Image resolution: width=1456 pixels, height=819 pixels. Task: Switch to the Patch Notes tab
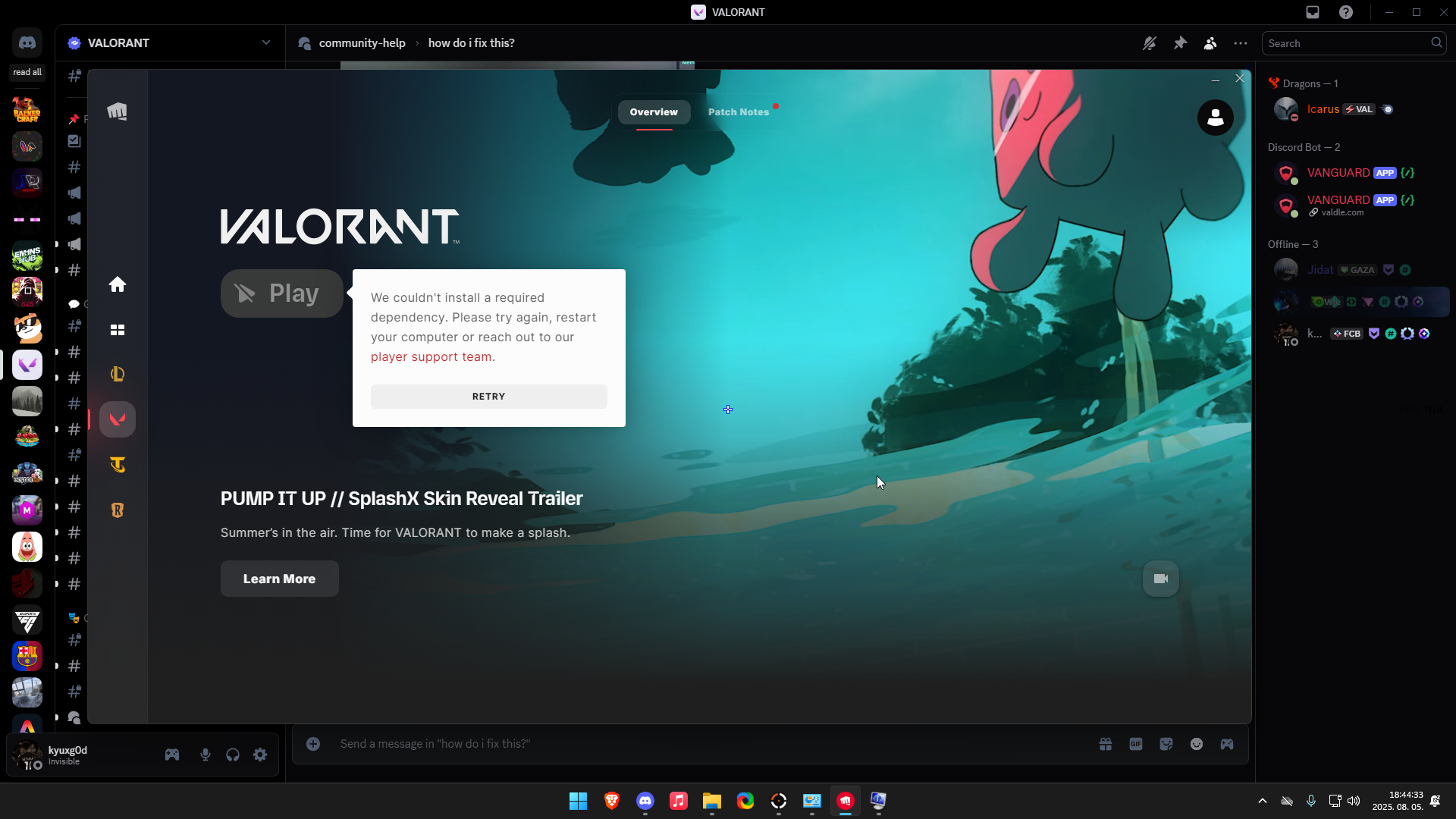[739, 111]
